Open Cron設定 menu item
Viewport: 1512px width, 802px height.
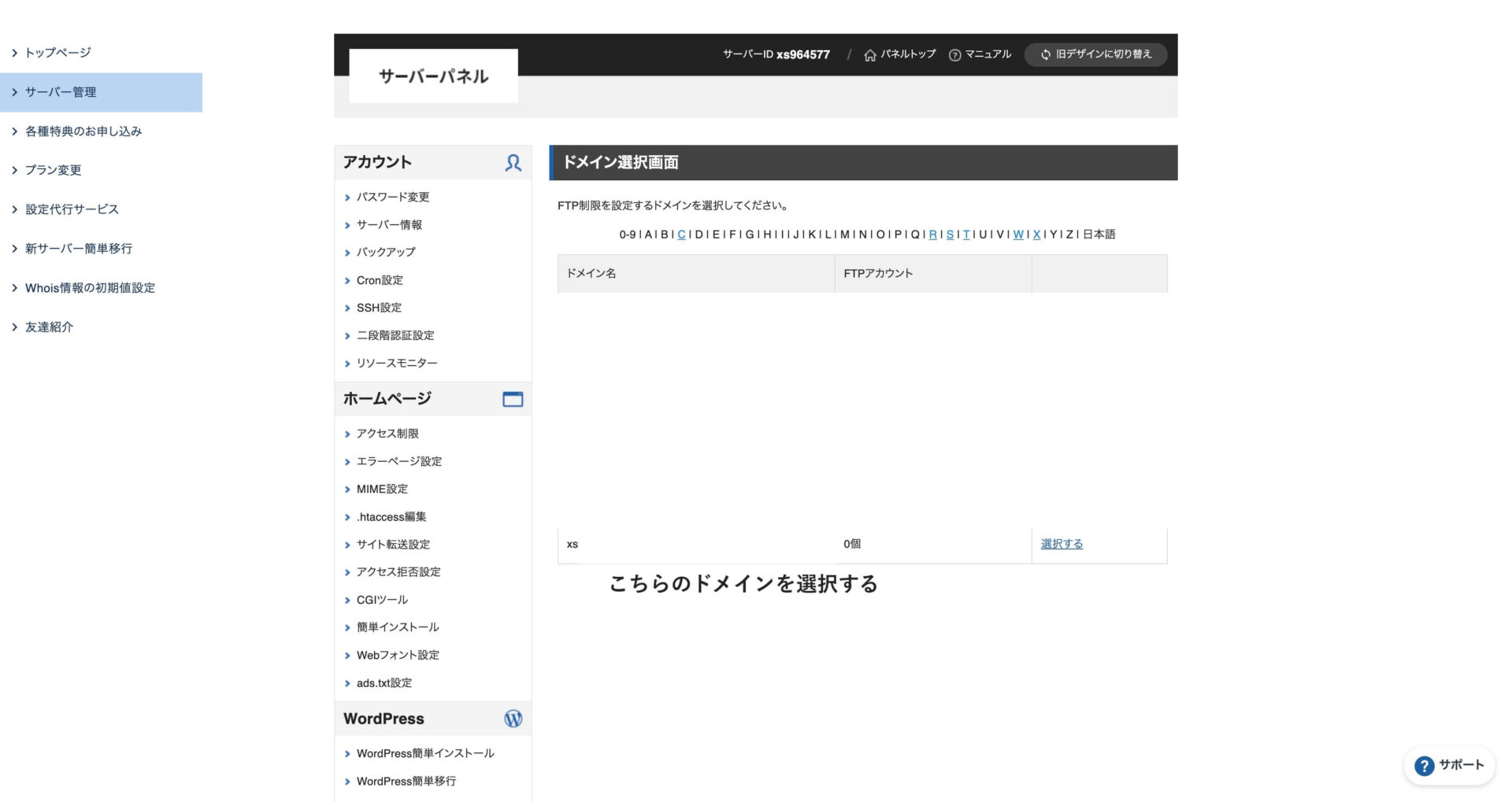(x=380, y=280)
